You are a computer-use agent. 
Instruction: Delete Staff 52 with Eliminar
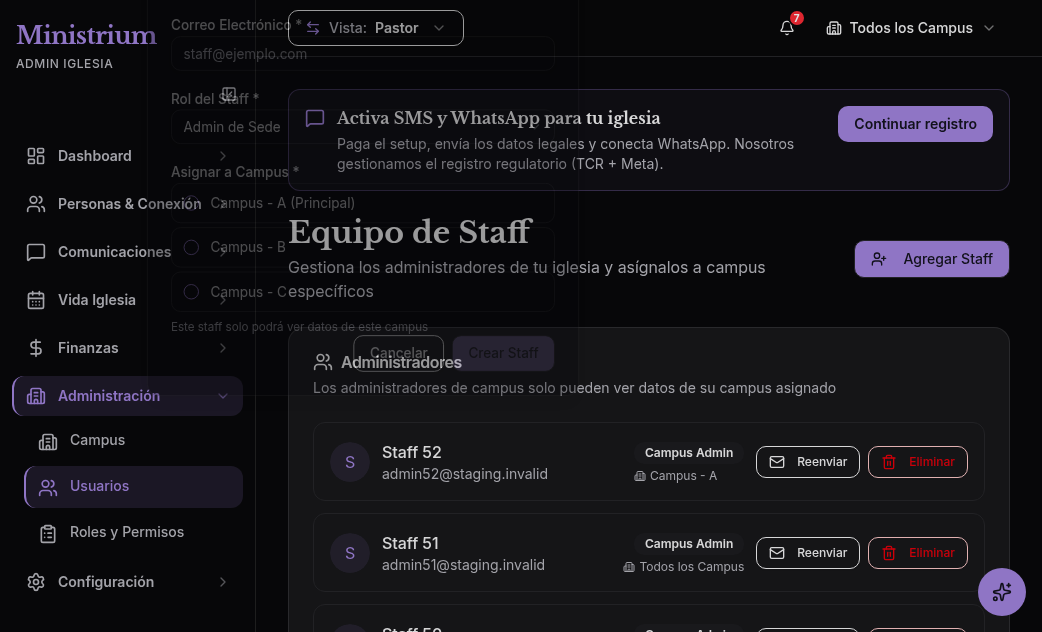(918, 462)
